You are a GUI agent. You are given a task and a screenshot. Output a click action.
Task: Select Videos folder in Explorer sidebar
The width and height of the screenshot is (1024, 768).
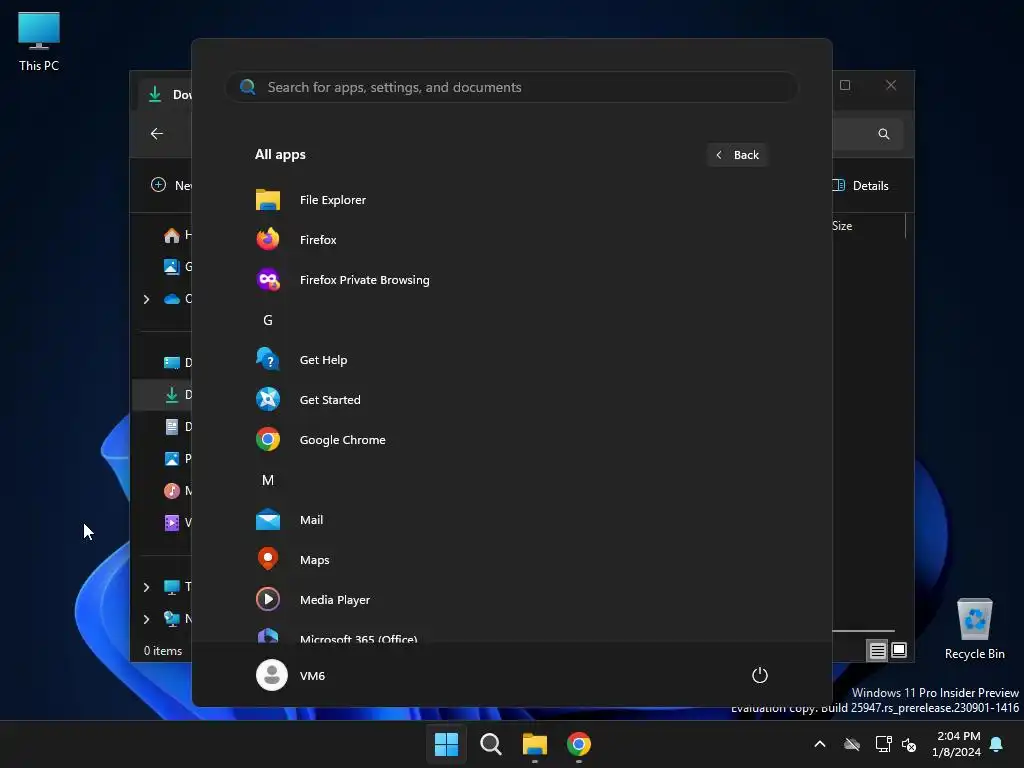[x=176, y=522]
